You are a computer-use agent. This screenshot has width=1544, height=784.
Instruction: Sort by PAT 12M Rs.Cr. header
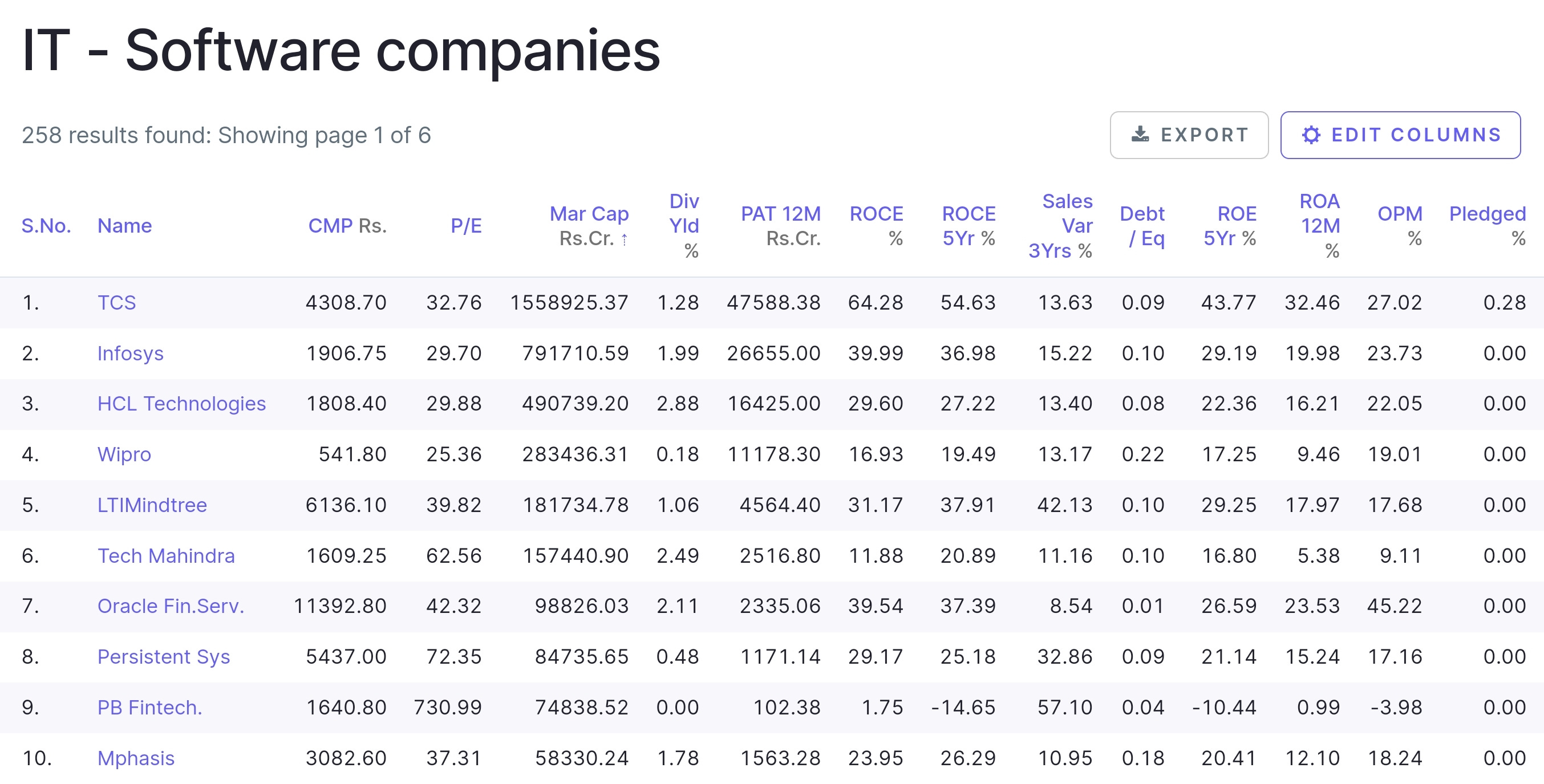(780, 225)
